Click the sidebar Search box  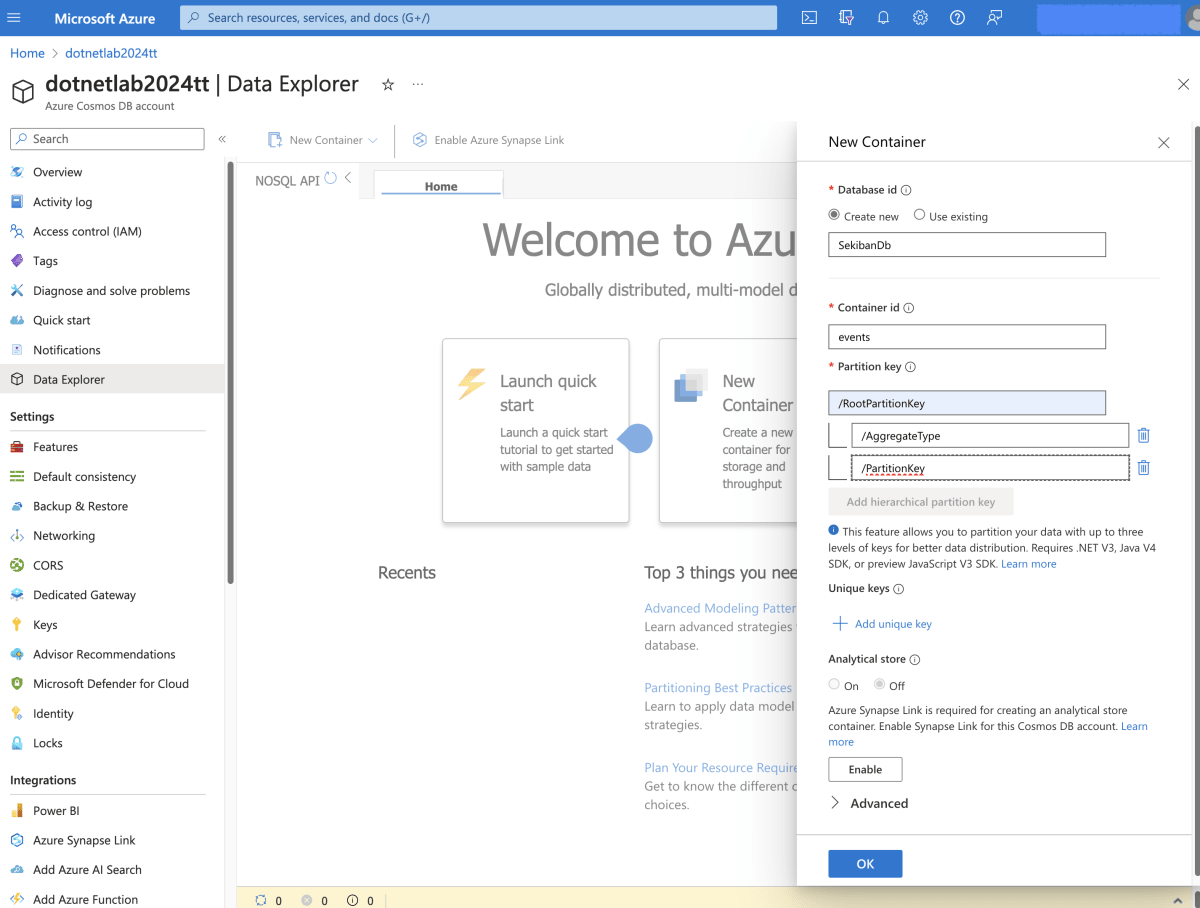coord(107,139)
